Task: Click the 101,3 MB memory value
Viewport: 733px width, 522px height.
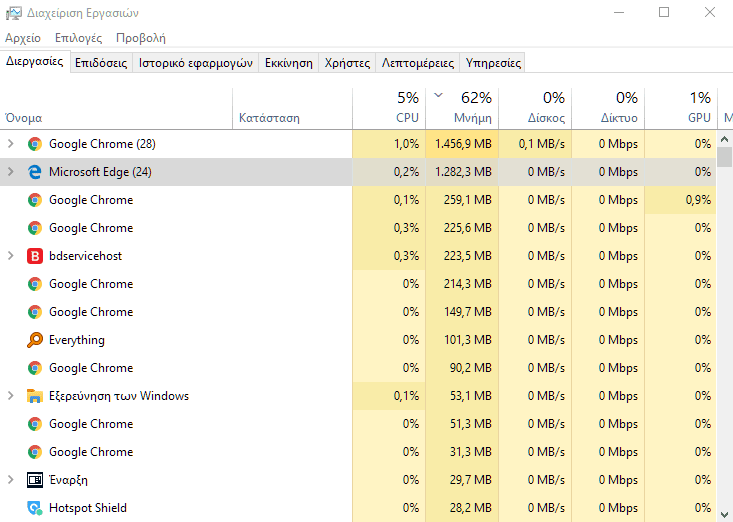Action: pyautogui.click(x=467, y=340)
